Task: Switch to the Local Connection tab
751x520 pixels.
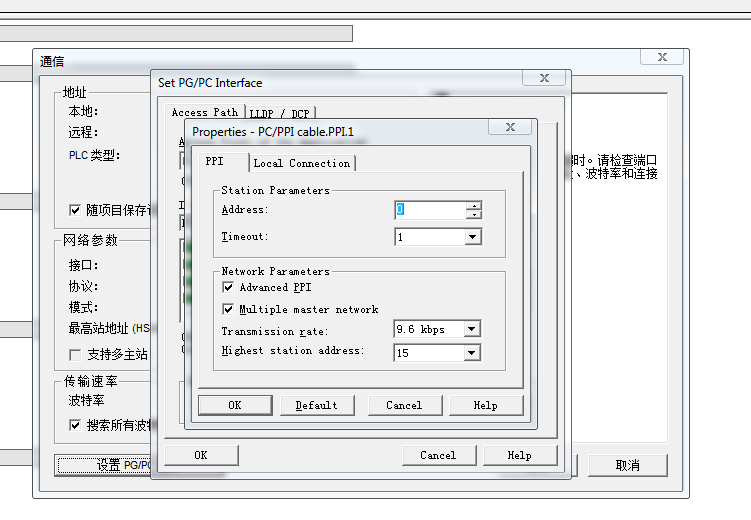Action: point(301,163)
